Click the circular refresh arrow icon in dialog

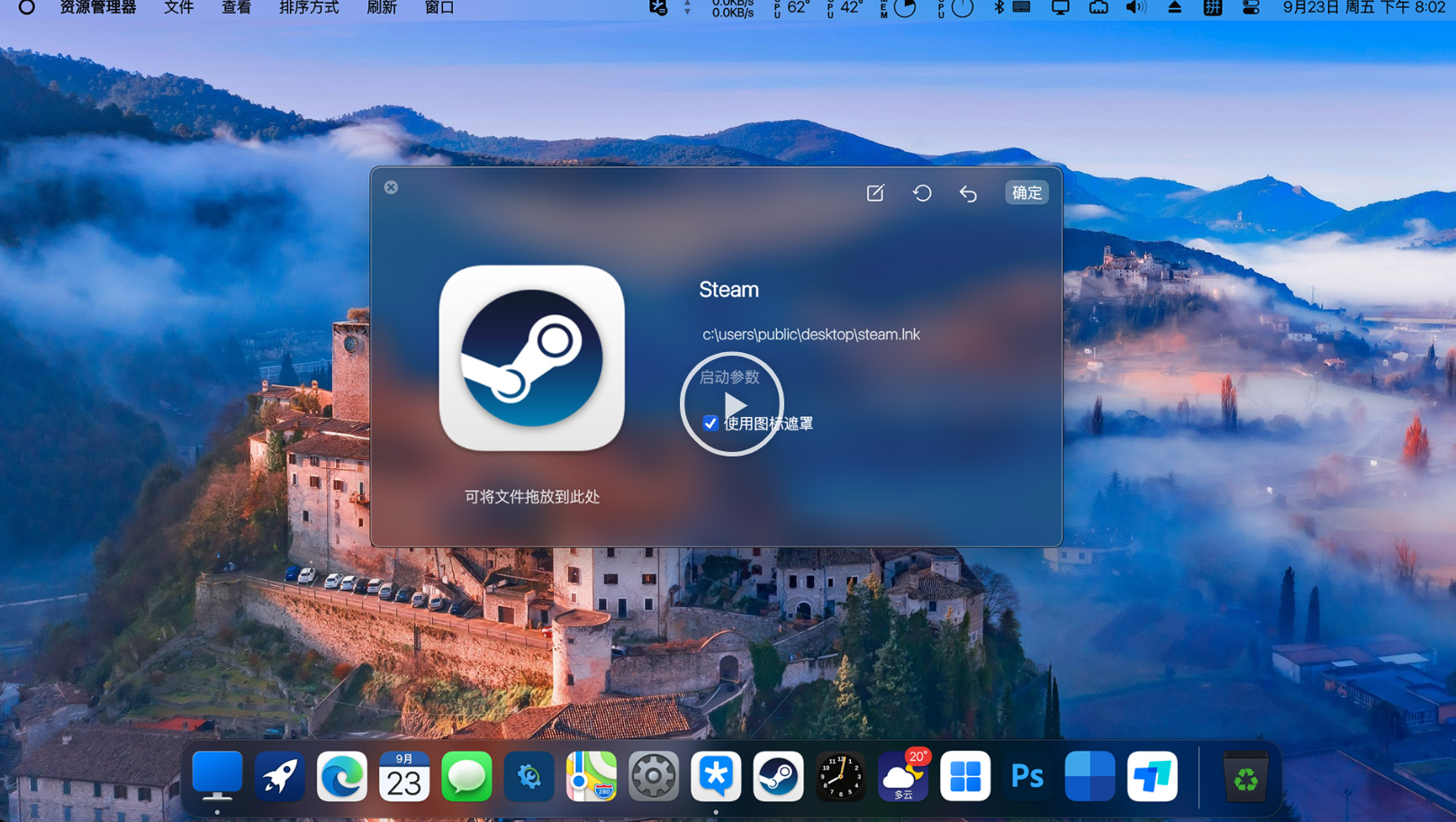click(x=922, y=193)
